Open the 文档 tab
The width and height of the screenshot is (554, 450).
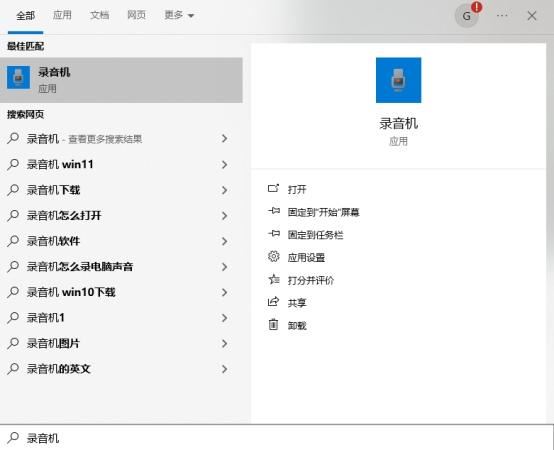[x=99, y=15]
